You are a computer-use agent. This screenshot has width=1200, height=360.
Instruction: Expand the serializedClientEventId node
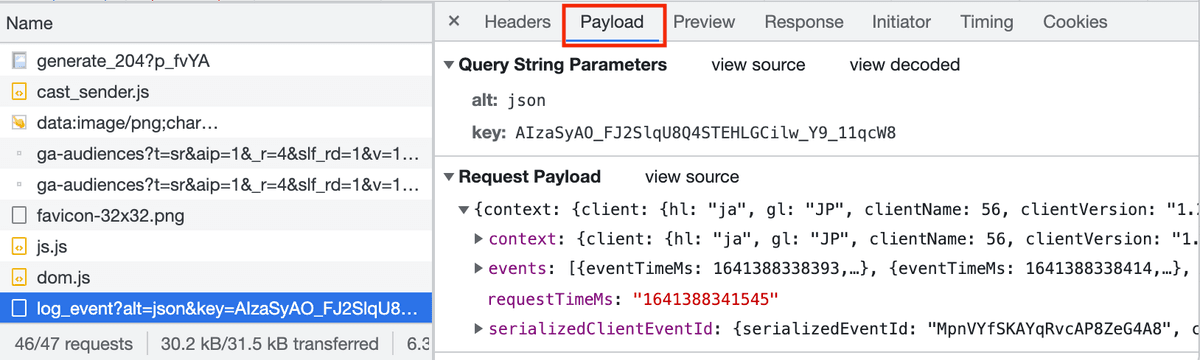[479, 329]
